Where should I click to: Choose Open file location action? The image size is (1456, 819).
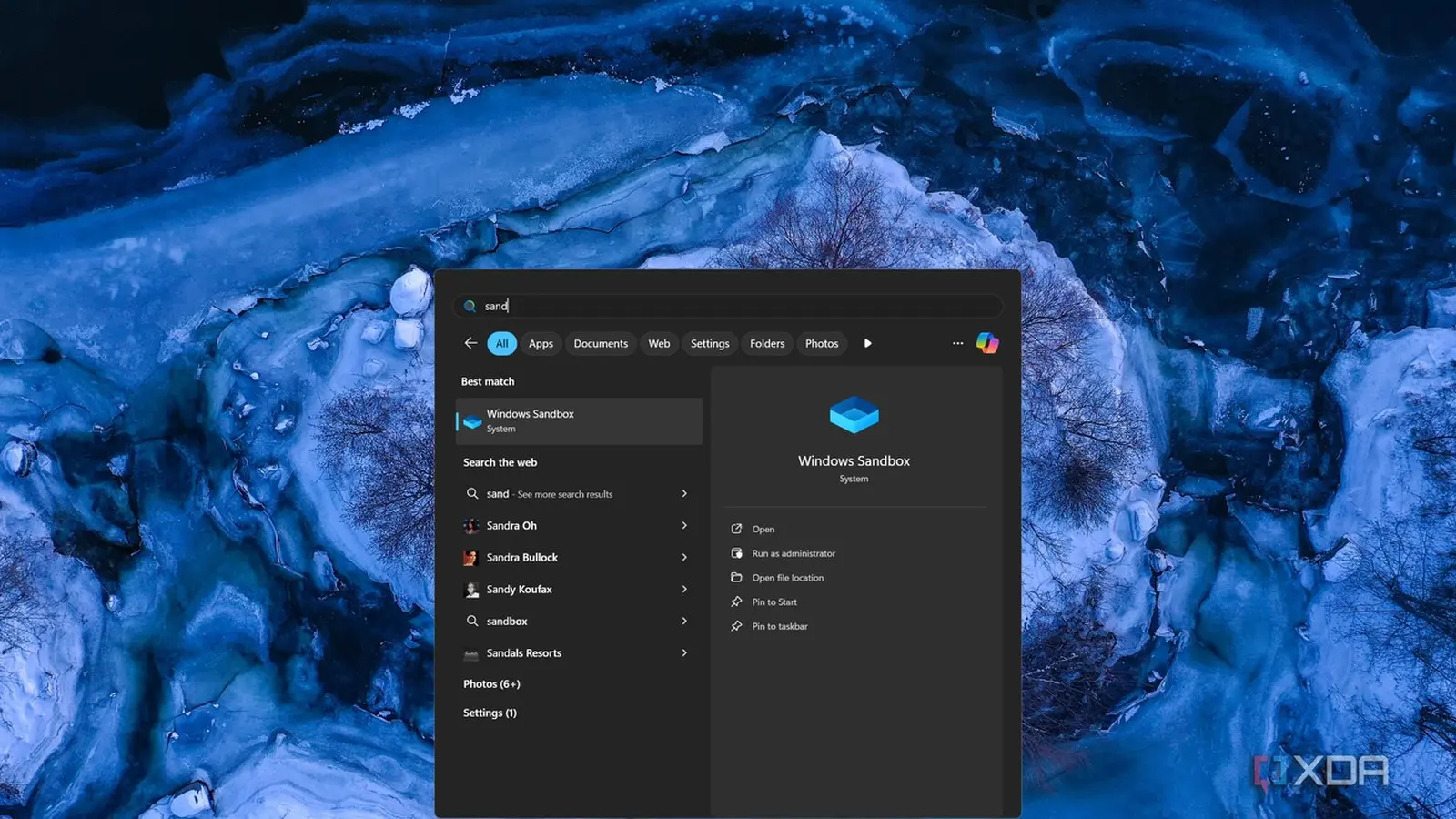coord(788,578)
